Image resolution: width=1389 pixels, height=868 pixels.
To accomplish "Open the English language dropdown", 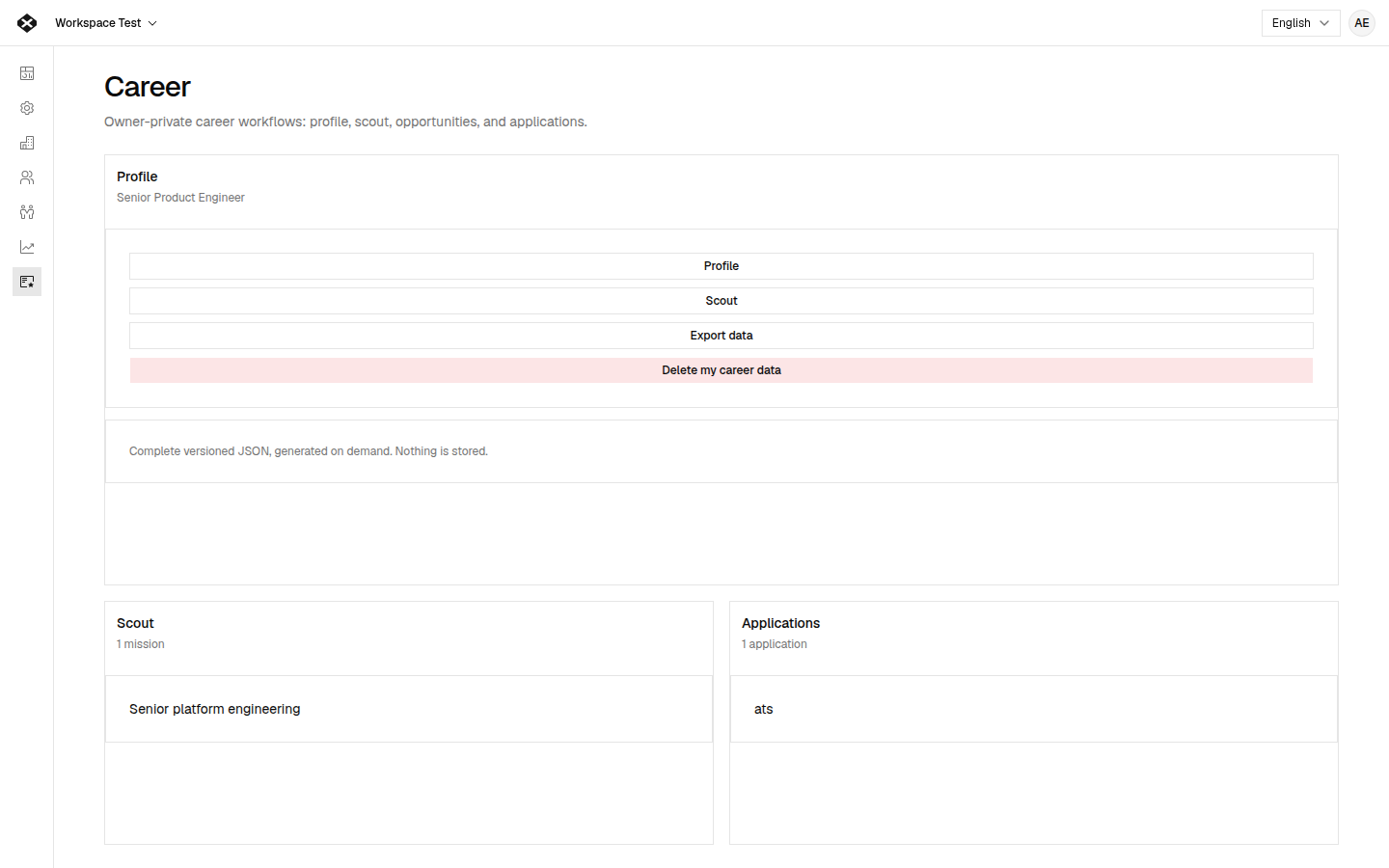I will [1300, 23].
